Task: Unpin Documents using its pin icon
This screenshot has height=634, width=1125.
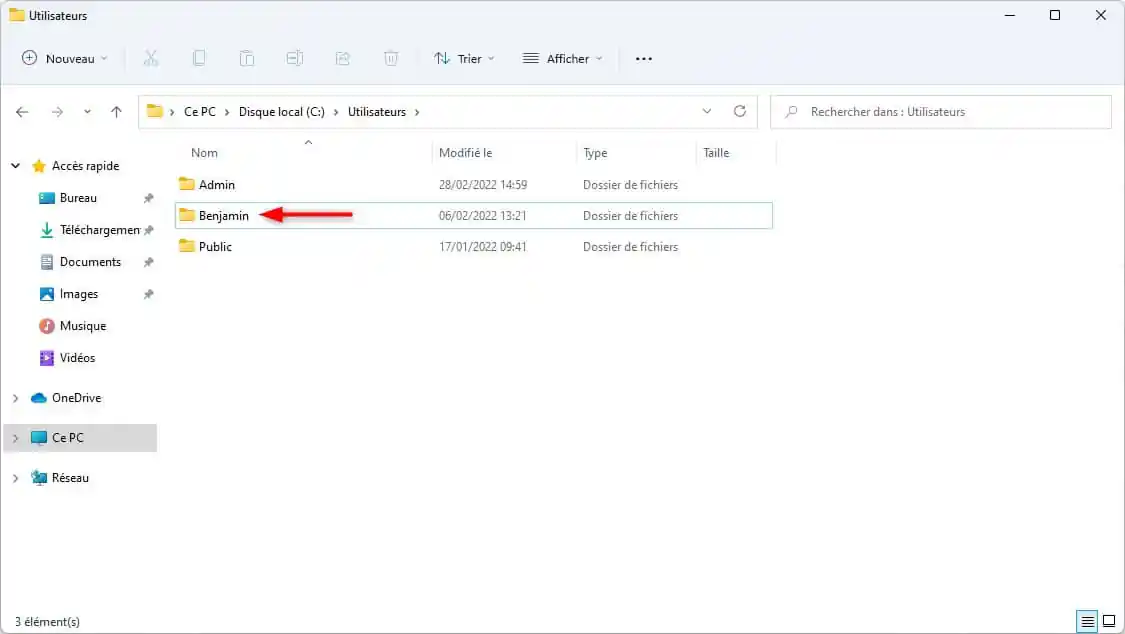Action: pos(149,262)
